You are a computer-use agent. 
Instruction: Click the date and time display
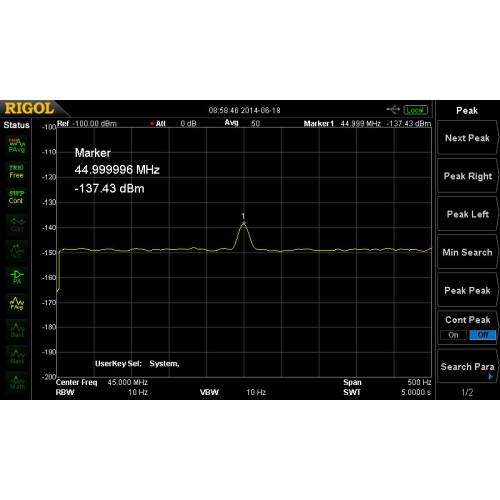[x=244, y=110]
